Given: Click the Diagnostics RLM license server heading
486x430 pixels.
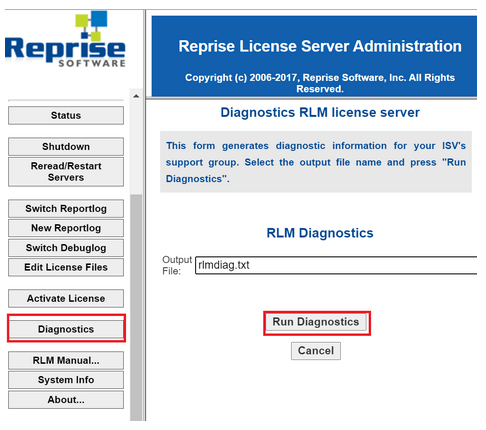Looking at the screenshot, I should click(x=320, y=112).
